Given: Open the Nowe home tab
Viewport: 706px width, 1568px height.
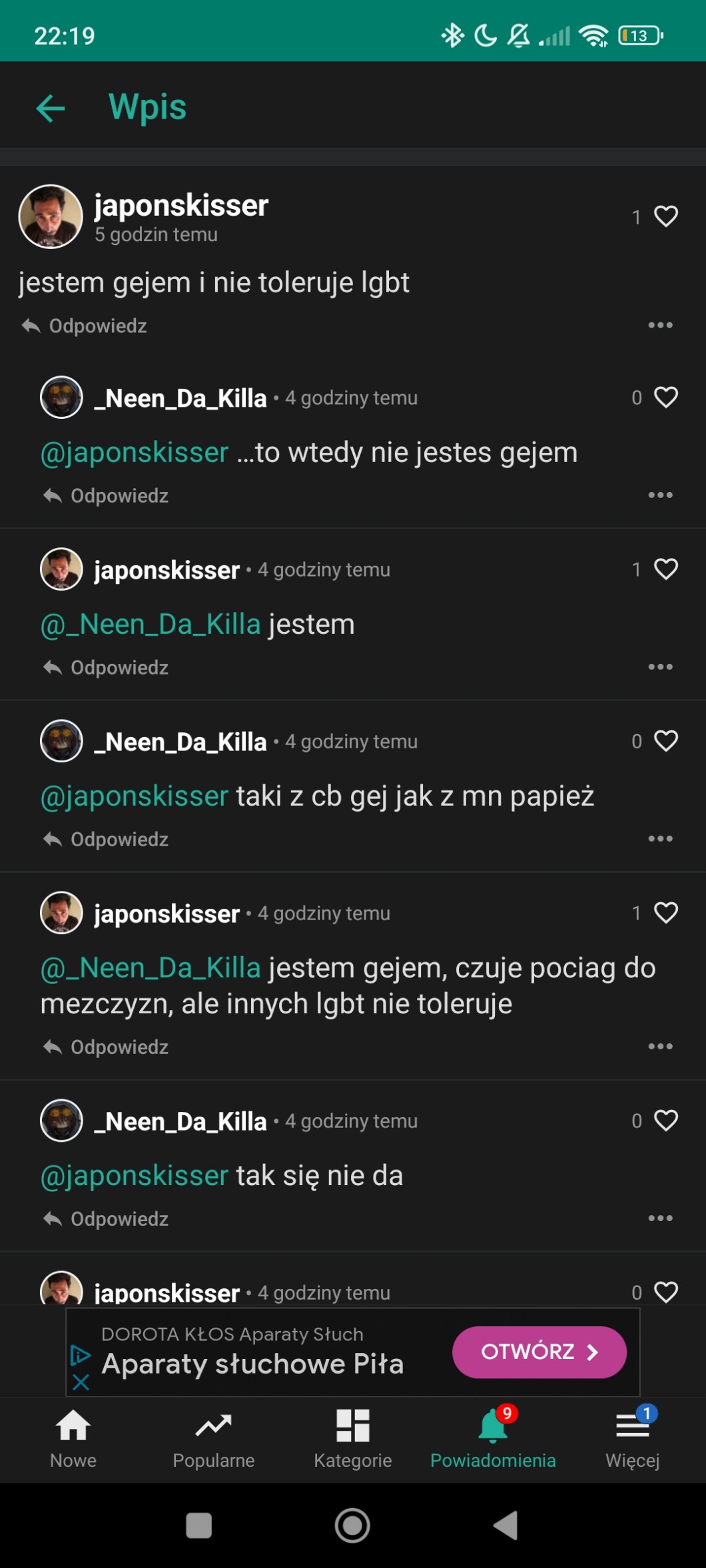Looking at the screenshot, I should point(73,1438).
